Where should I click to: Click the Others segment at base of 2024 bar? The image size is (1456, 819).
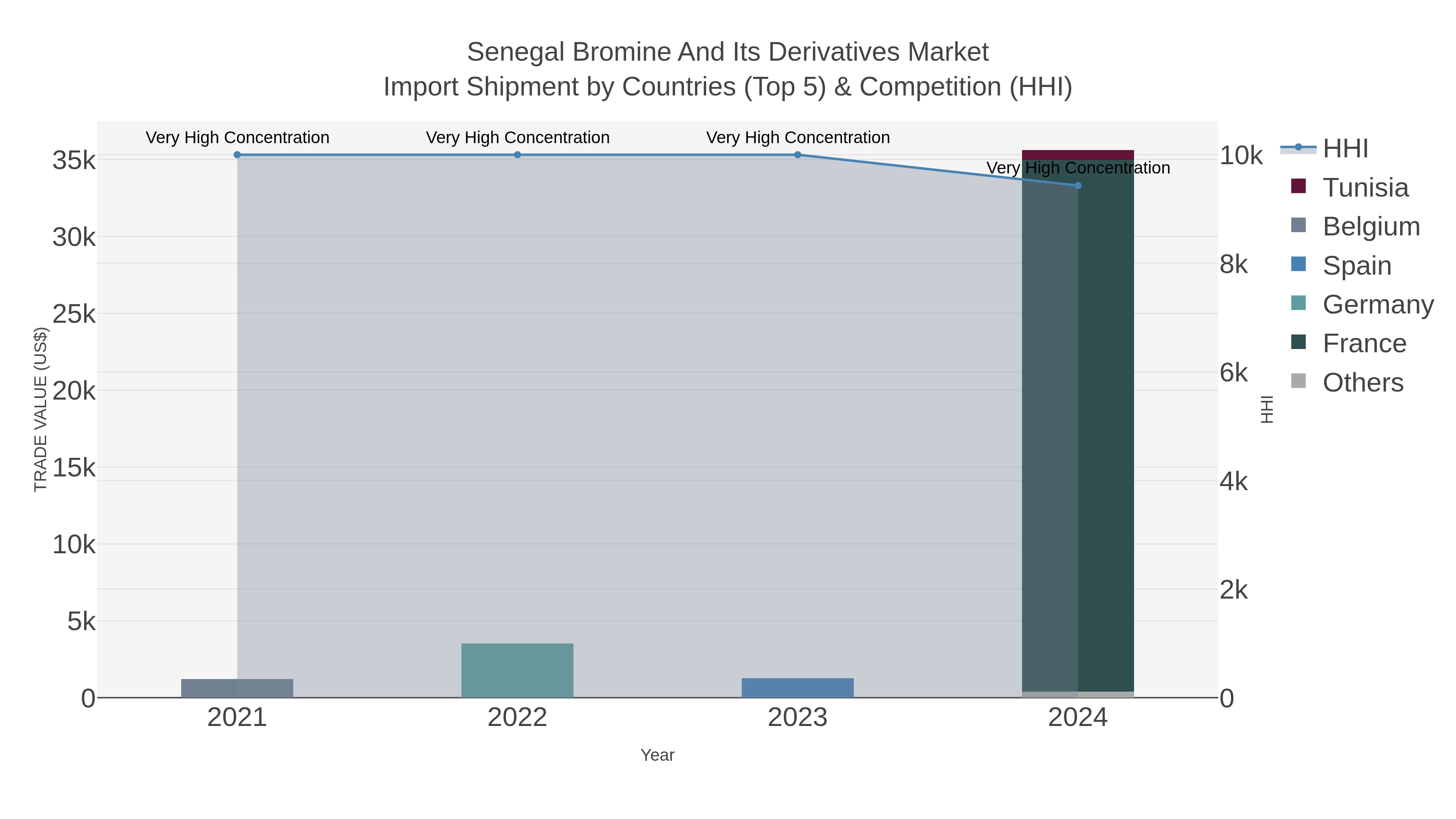coord(1078,695)
